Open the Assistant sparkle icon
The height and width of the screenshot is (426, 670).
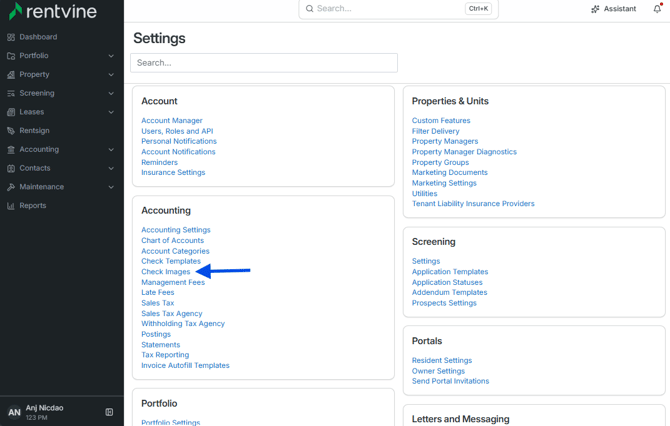tap(595, 9)
